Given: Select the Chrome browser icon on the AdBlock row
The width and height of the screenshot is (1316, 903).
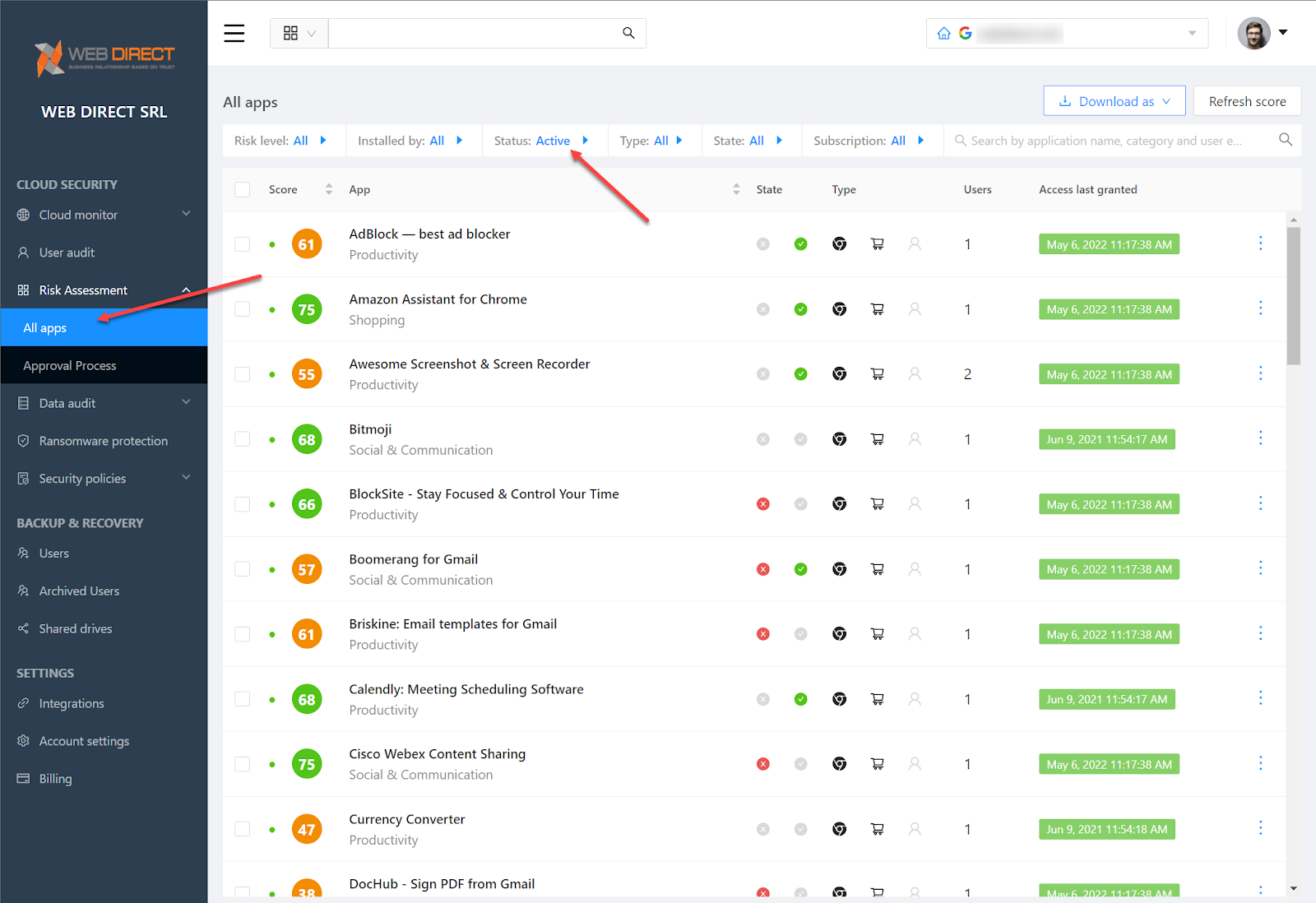Looking at the screenshot, I should click(x=839, y=243).
